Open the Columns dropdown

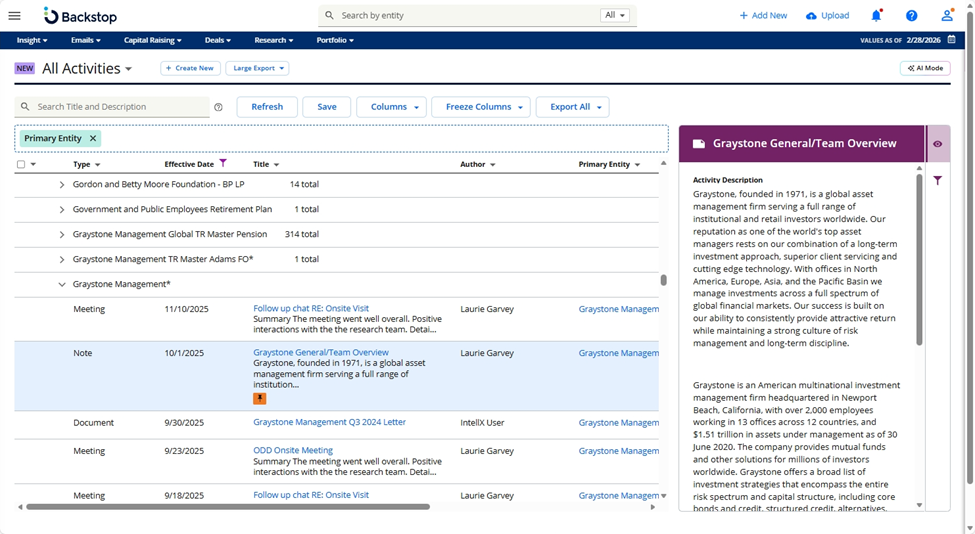click(392, 107)
